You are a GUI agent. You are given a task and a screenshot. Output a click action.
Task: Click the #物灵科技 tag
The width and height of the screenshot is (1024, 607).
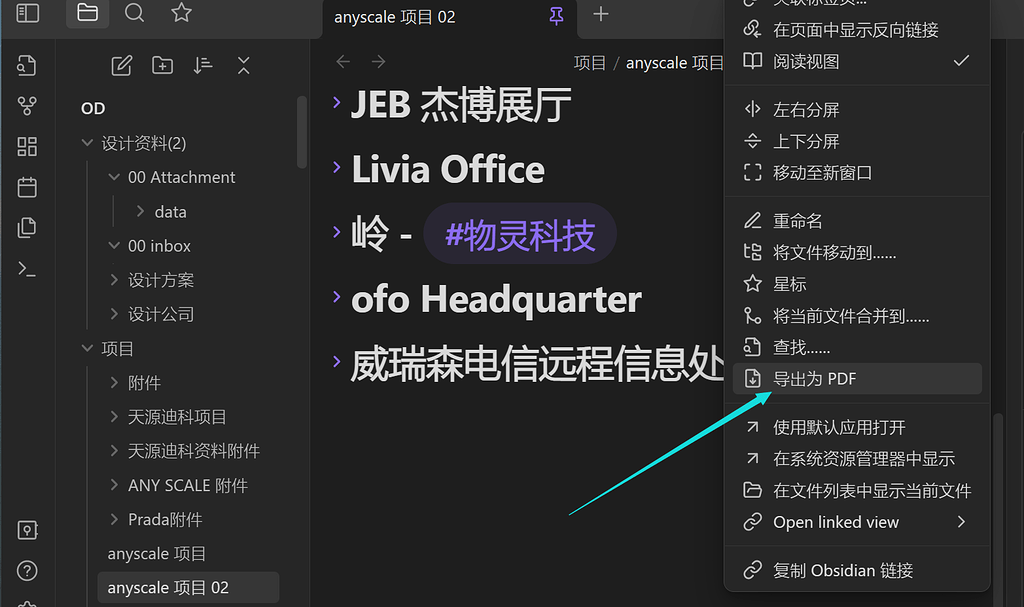520,234
